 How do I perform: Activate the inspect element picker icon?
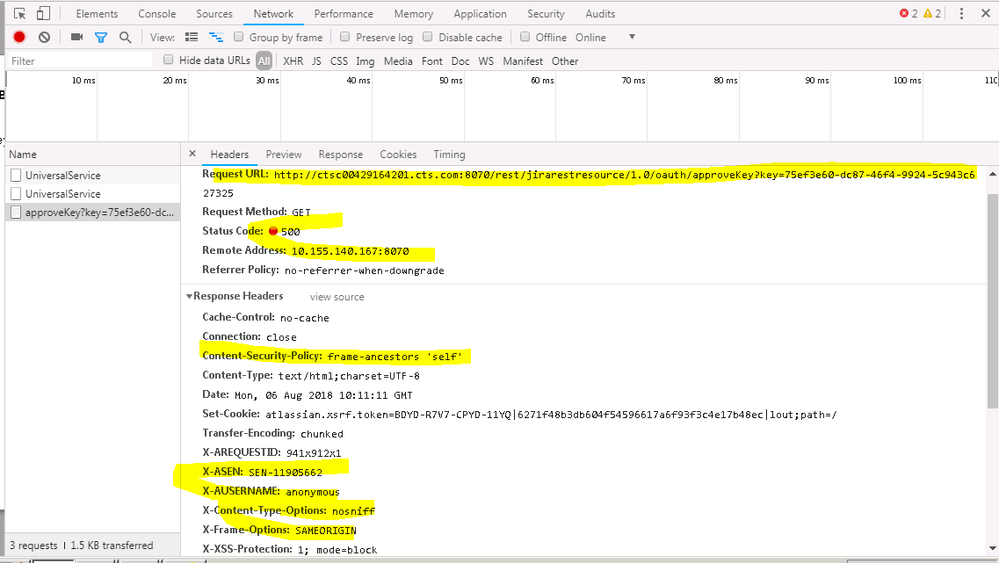(19, 13)
